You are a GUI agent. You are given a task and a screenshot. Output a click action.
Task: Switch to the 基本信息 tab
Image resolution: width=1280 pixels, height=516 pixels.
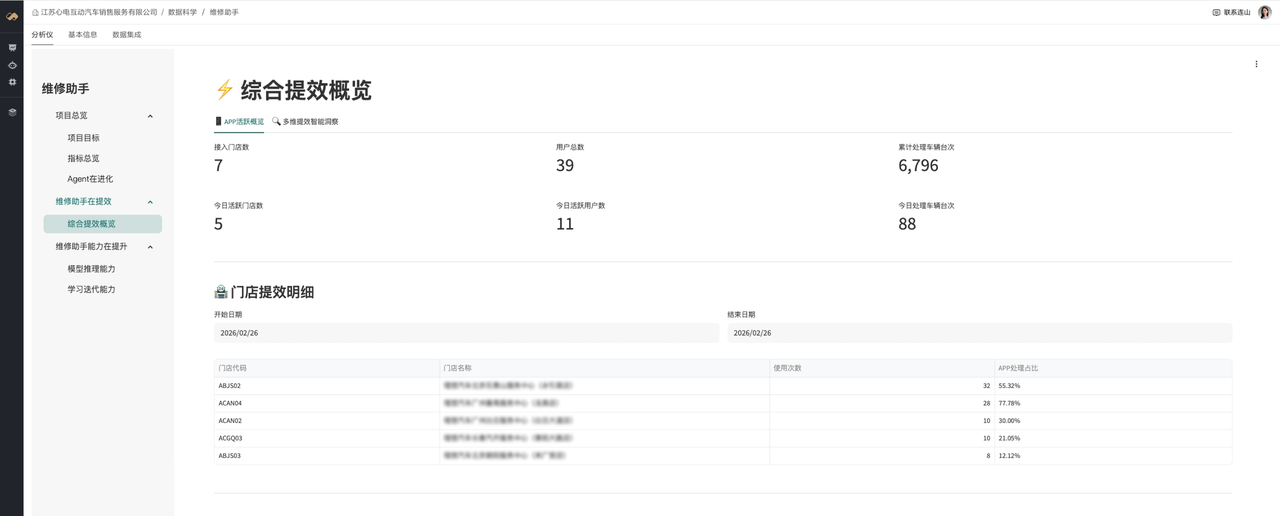click(x=82, y=34)
